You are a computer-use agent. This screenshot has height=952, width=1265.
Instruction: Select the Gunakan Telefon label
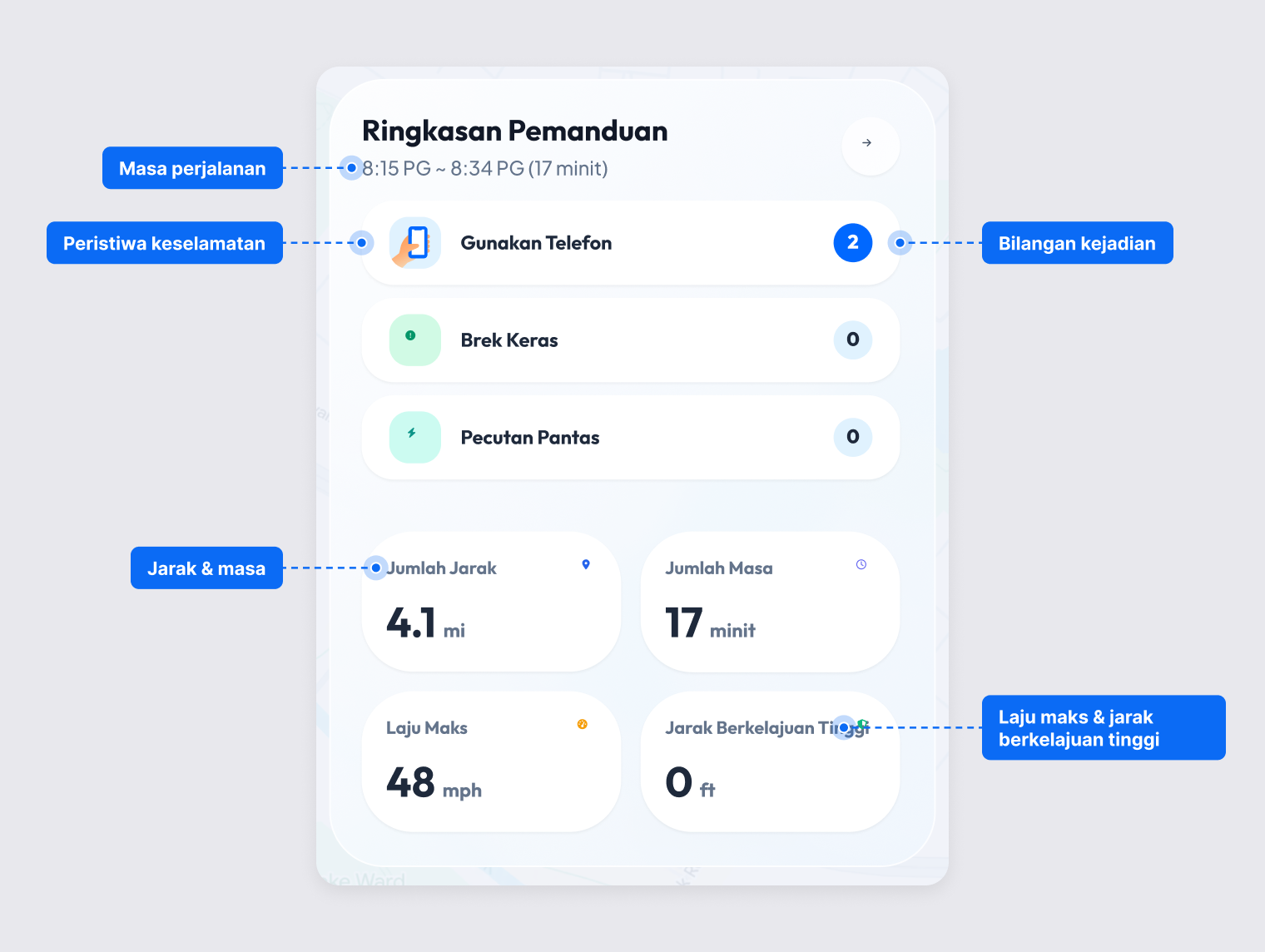536,243
